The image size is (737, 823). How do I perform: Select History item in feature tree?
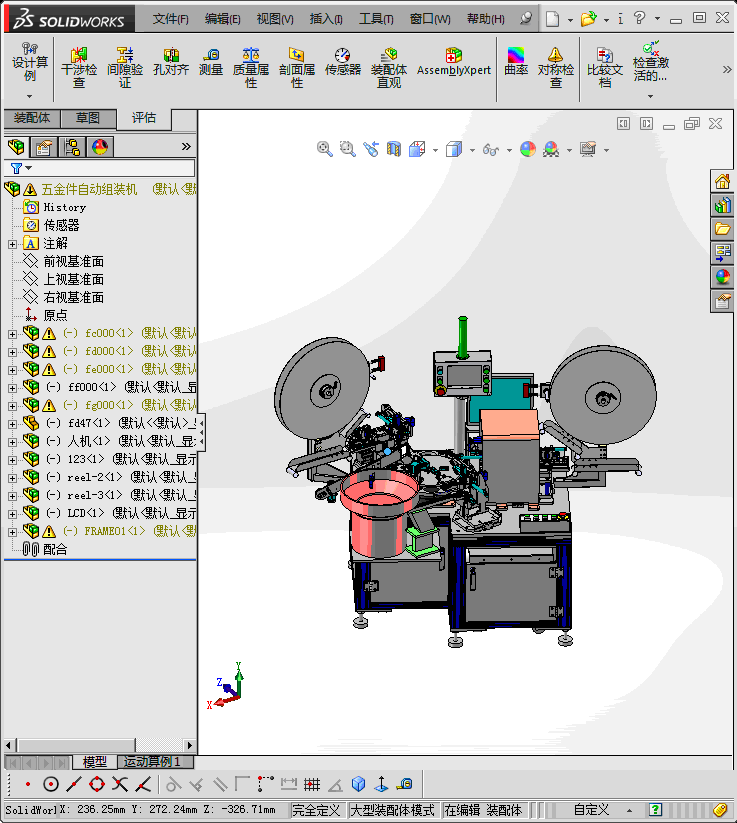[x=65, y=207]
